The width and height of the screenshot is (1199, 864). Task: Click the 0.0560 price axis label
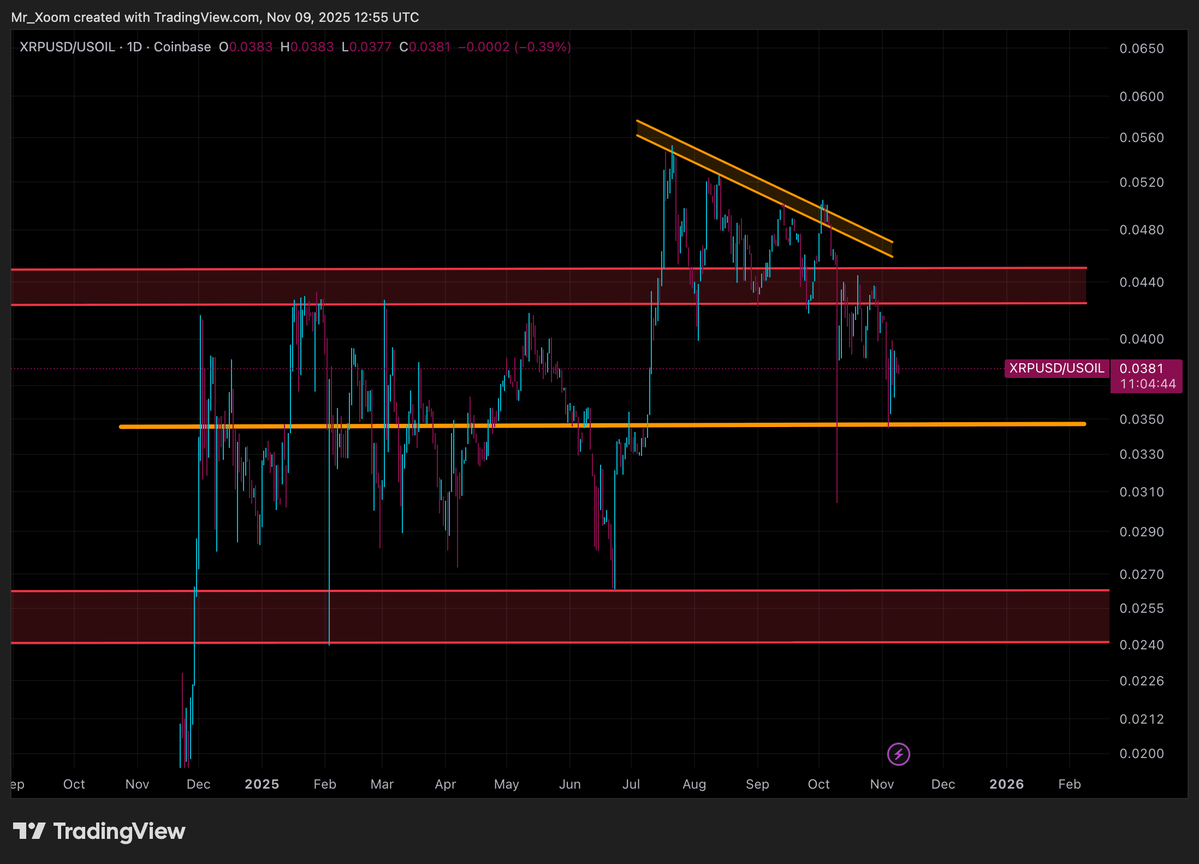(1141, 138)
